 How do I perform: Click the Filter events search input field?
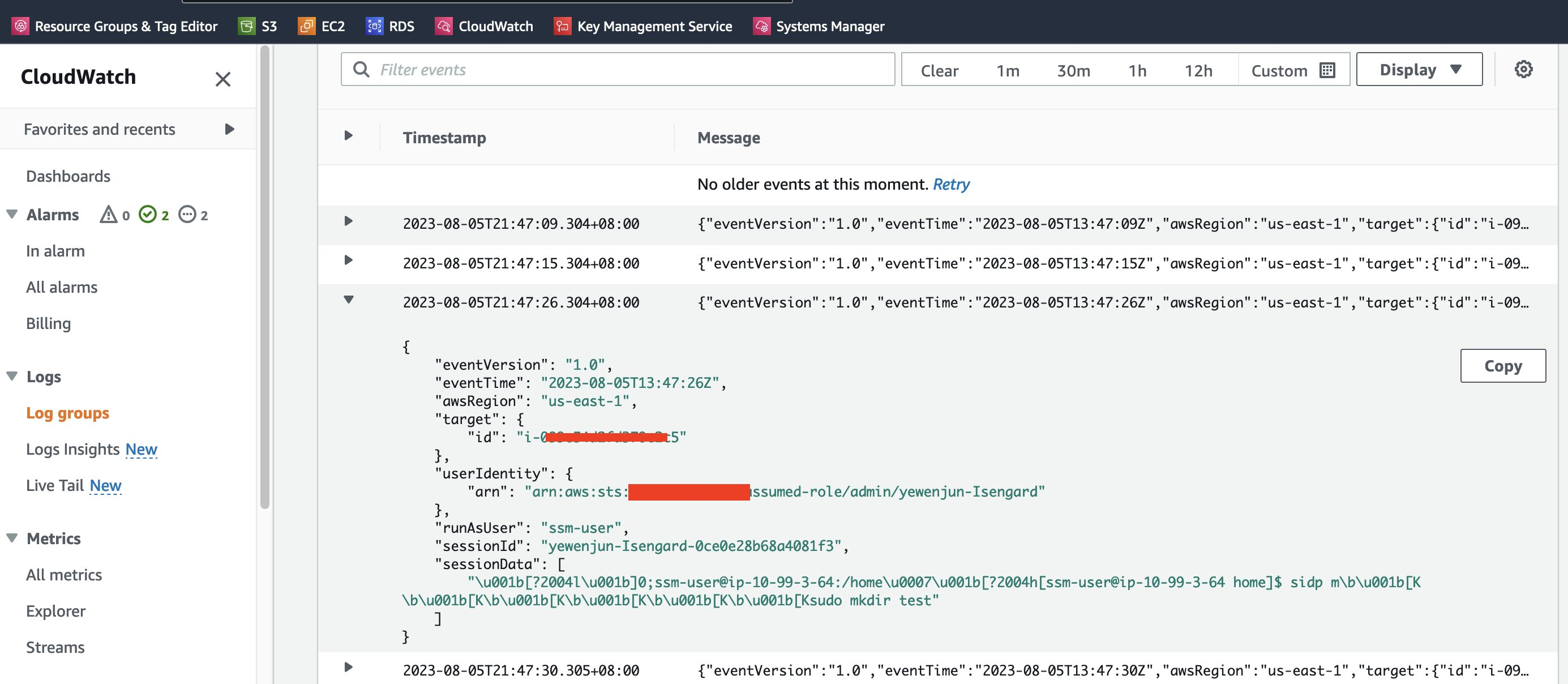point(617,69)
